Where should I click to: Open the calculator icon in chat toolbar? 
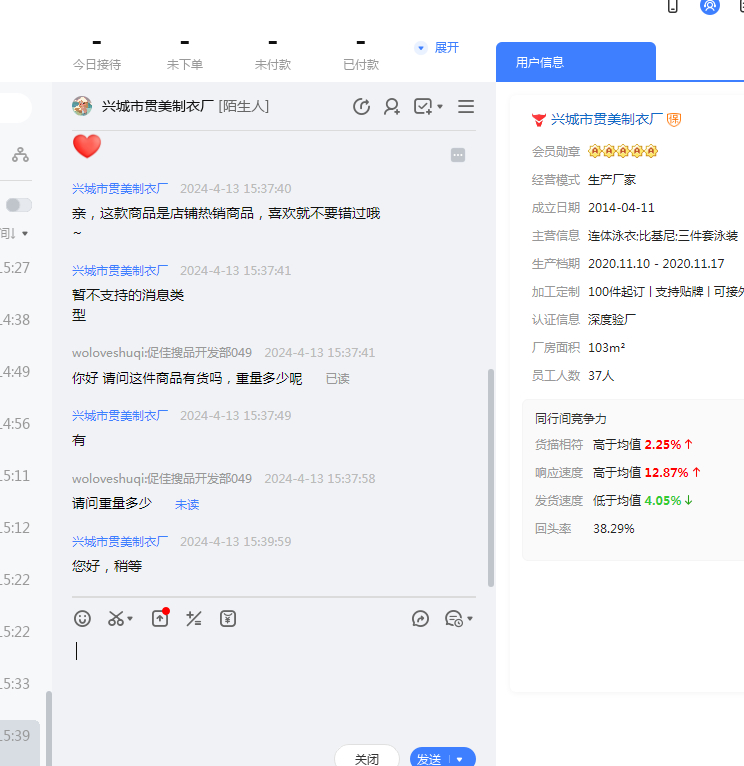[194, 619]
